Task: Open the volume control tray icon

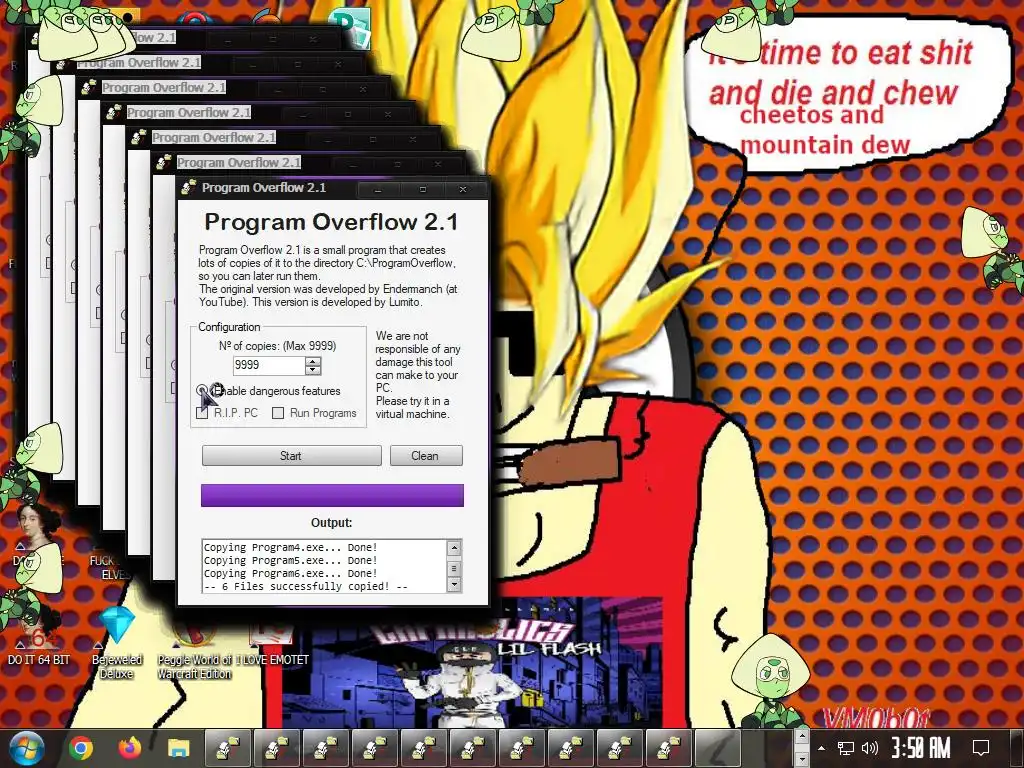Action: click(x=869, y=748)
